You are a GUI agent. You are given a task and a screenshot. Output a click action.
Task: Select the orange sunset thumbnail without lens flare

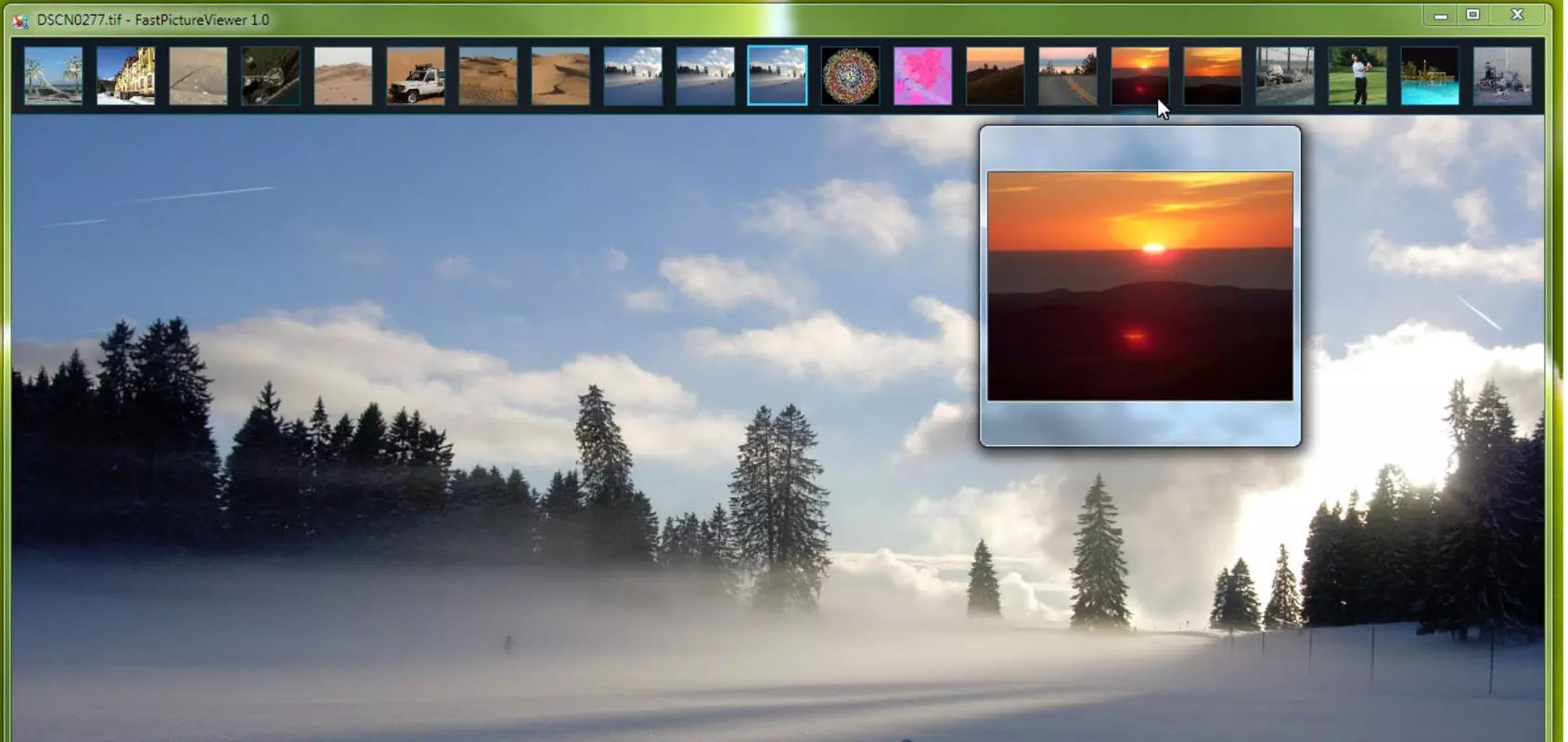pyautogui.click(x=1213, y=76)
